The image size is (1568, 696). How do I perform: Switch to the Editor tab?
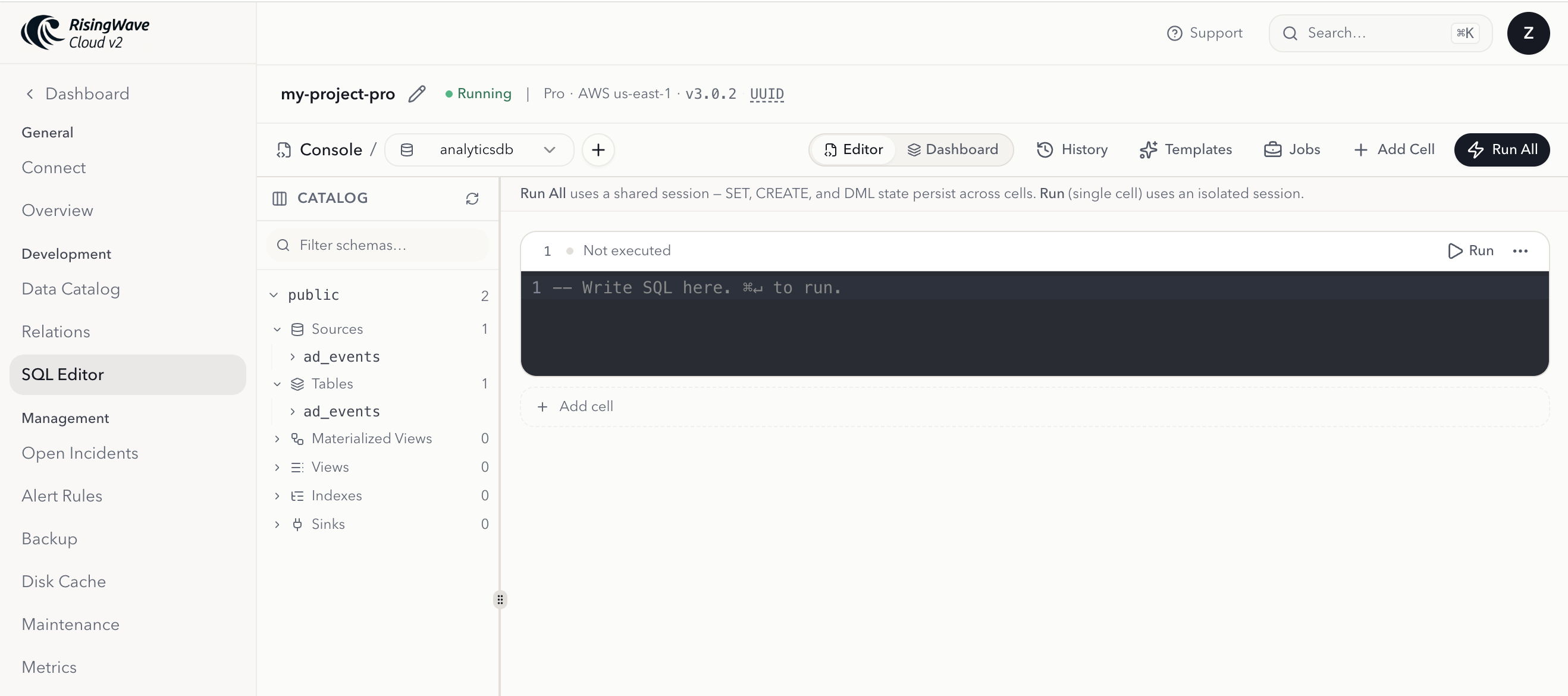coord(853,150)
